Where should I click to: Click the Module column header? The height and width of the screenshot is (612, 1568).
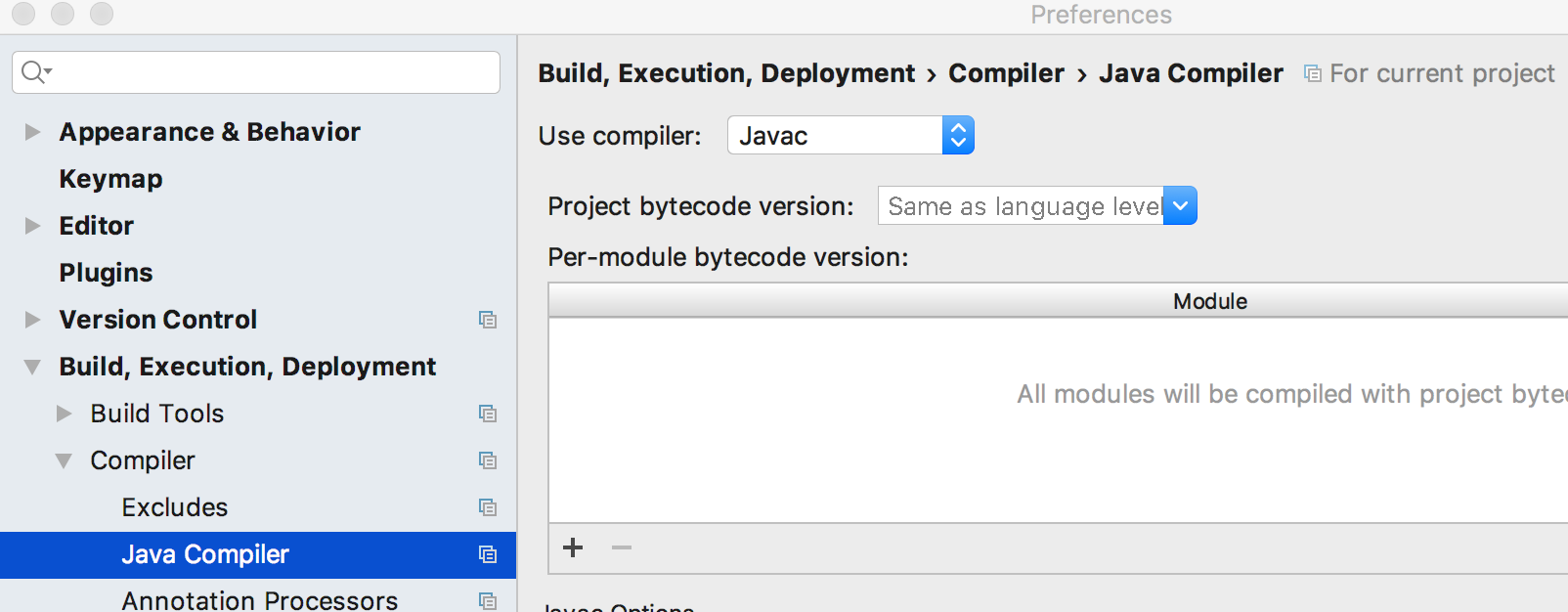pos(1209,301)
